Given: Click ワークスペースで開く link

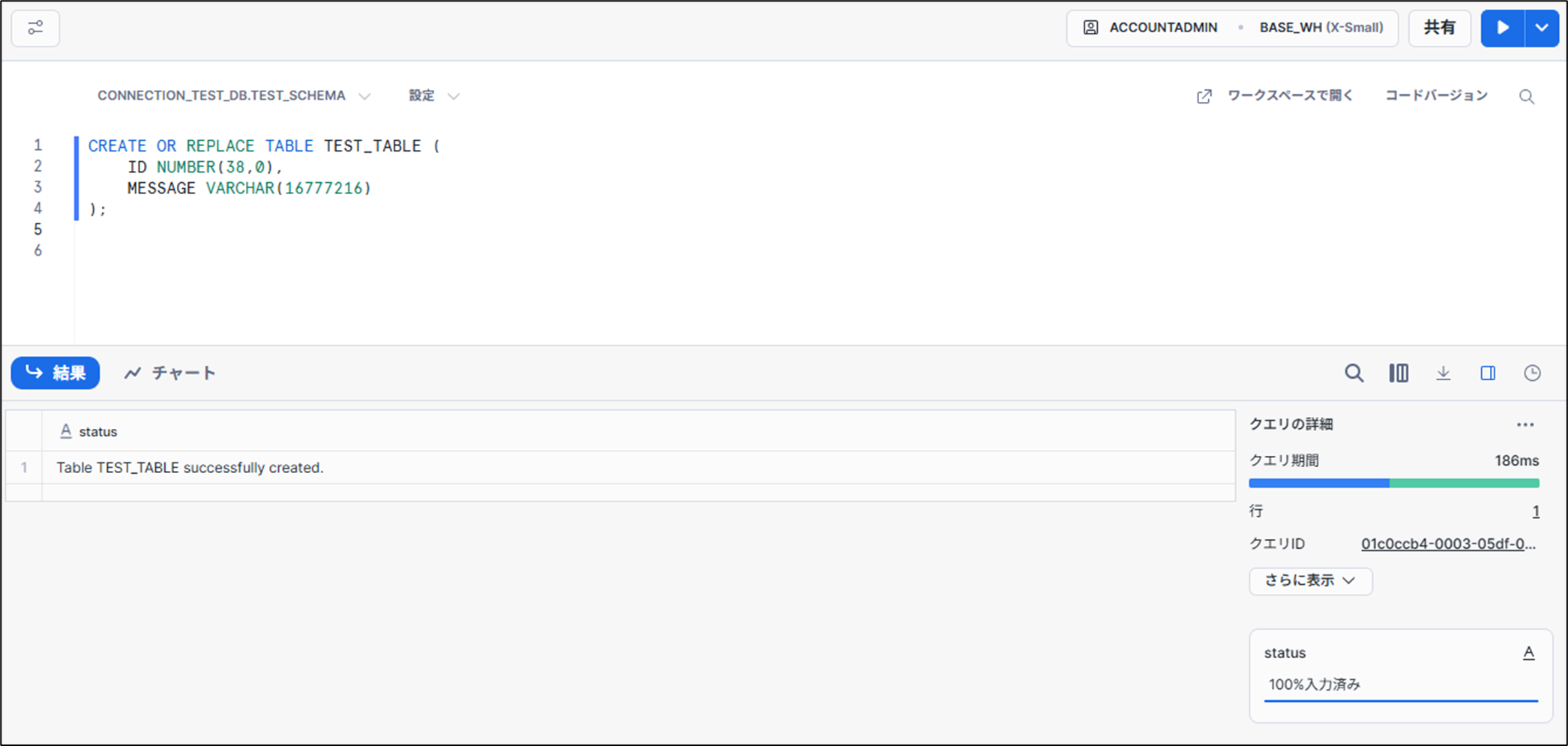Looking at the screenshot, I should 1275,96.
